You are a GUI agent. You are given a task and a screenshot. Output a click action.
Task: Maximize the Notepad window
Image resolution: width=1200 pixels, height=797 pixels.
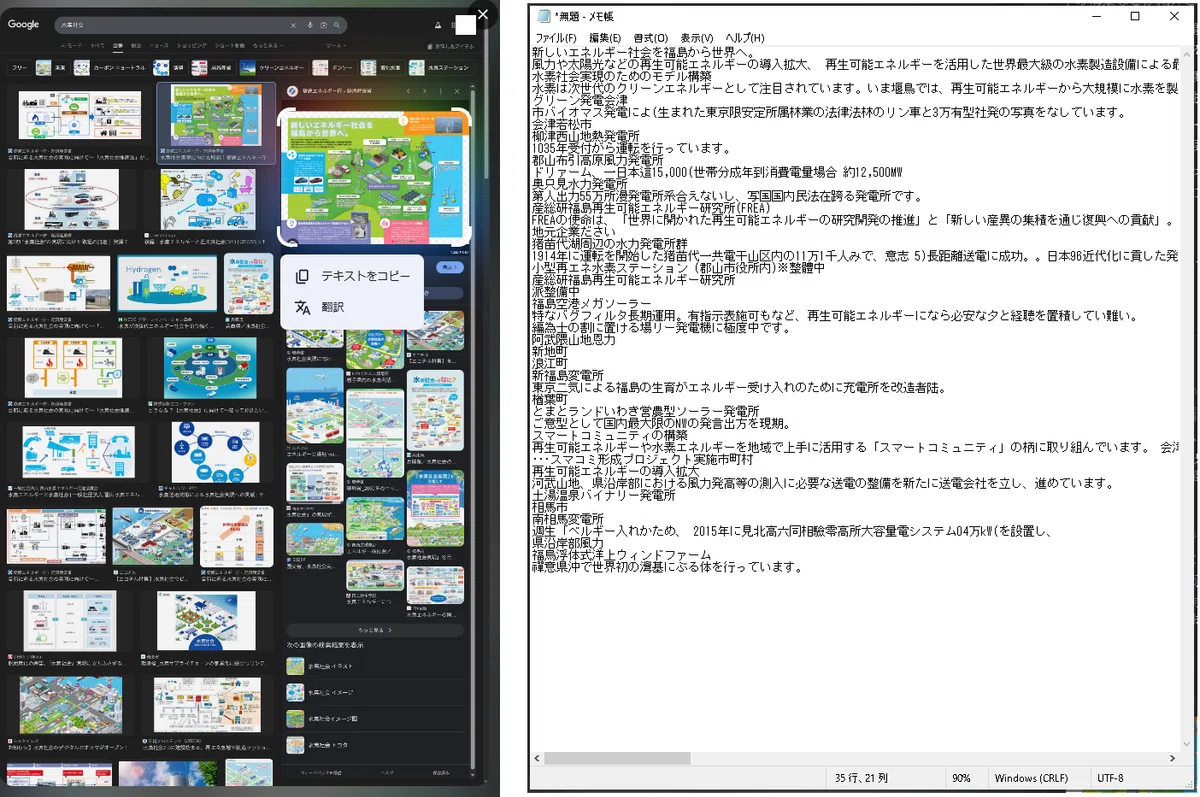(1135, 16)
